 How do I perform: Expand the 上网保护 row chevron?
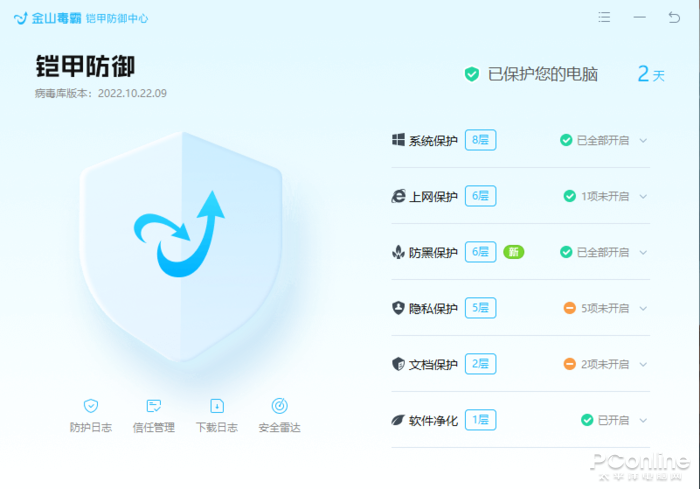643,196
